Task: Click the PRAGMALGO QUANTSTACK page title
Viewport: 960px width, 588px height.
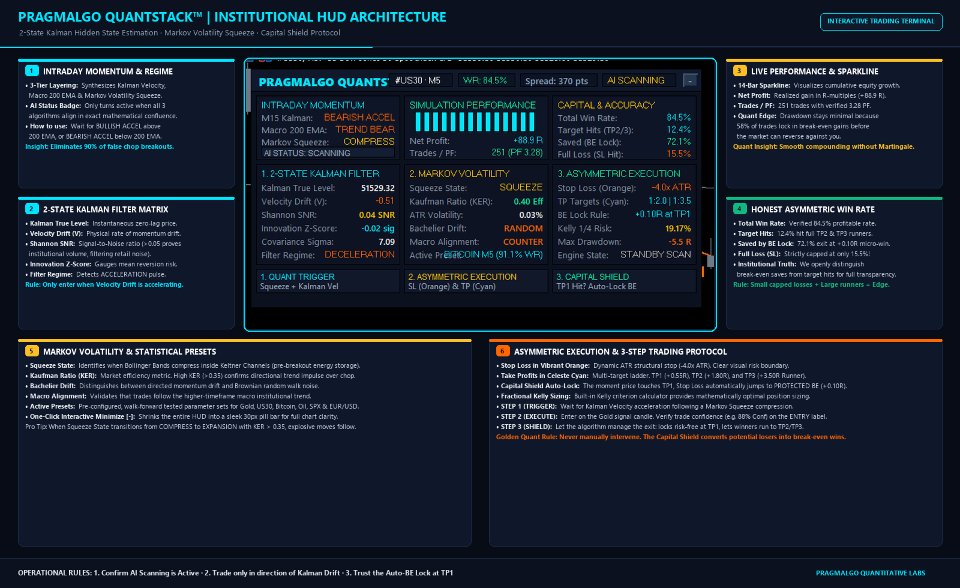Action: point(232,17)
